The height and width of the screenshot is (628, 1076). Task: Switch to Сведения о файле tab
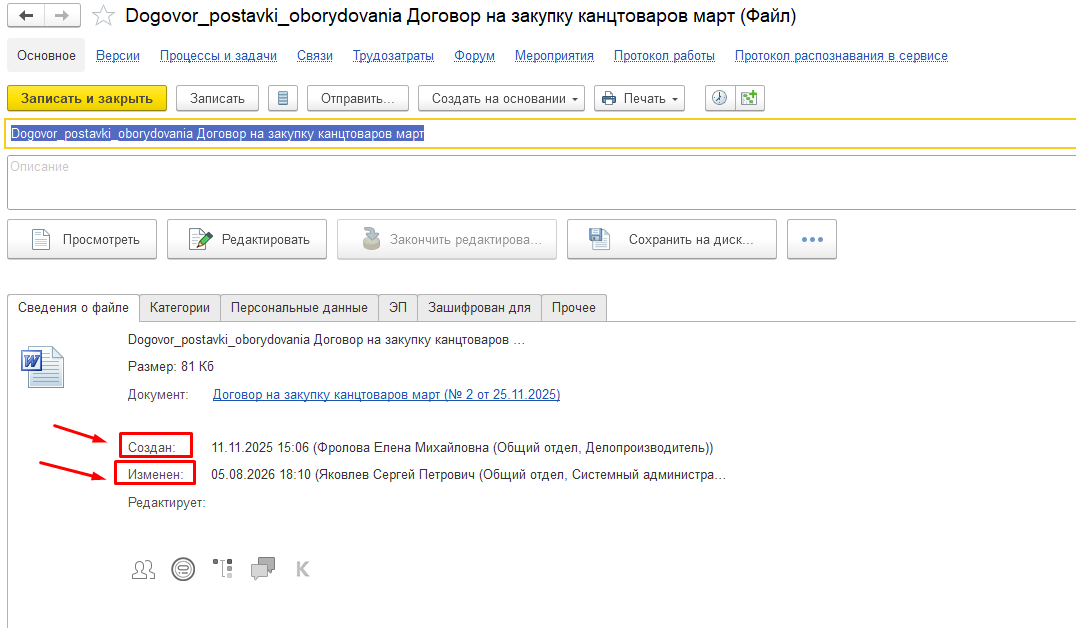pyautogui.click(x=73, y=307)
